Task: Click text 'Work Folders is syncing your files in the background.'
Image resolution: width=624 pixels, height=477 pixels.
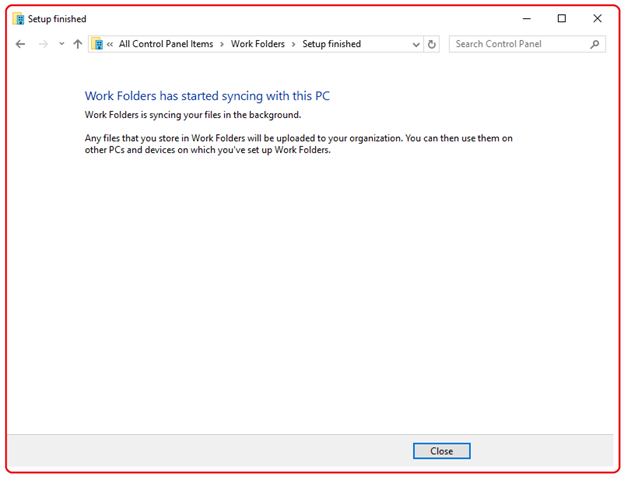Action: point(193,115)
